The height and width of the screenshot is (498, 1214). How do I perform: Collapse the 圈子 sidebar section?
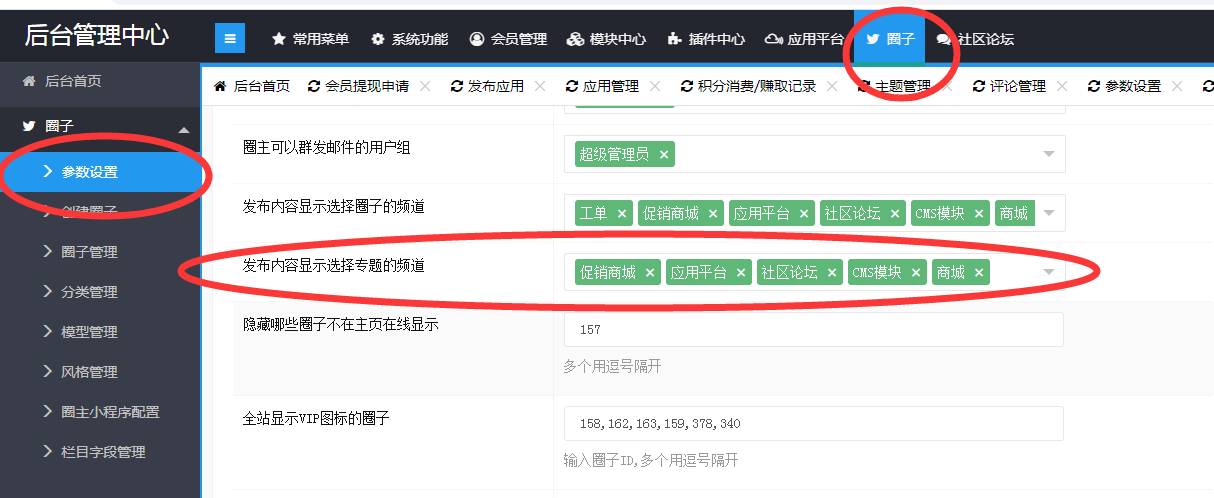point(183,130)
